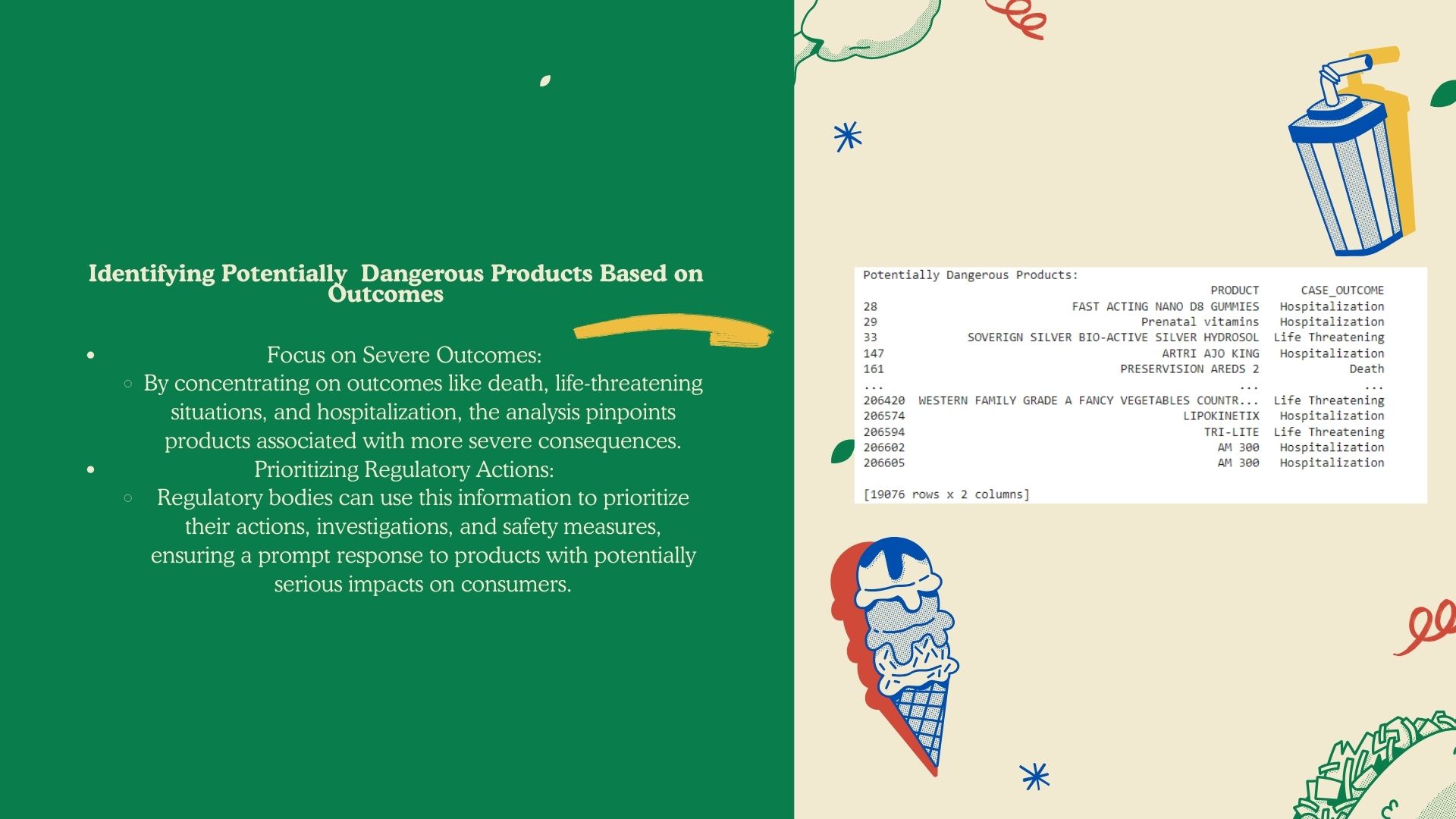Screen dimensions: 1456x819
Task: Click the 'LIPOKINETIX' product entry
Action: 1220,416
